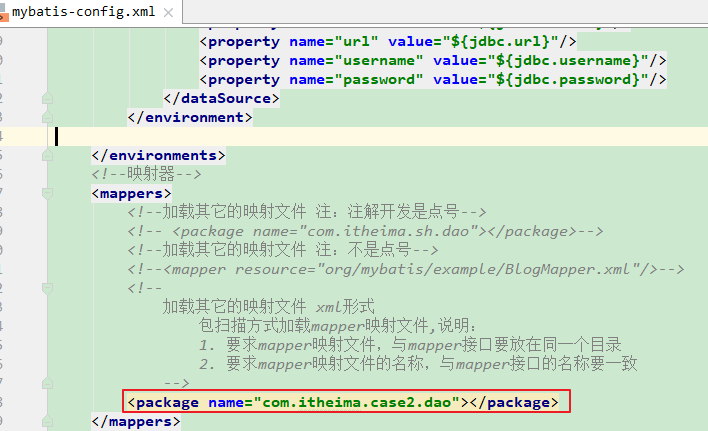
Task: Fold the multi-line comment starting <!--
Action: [47, 288]
